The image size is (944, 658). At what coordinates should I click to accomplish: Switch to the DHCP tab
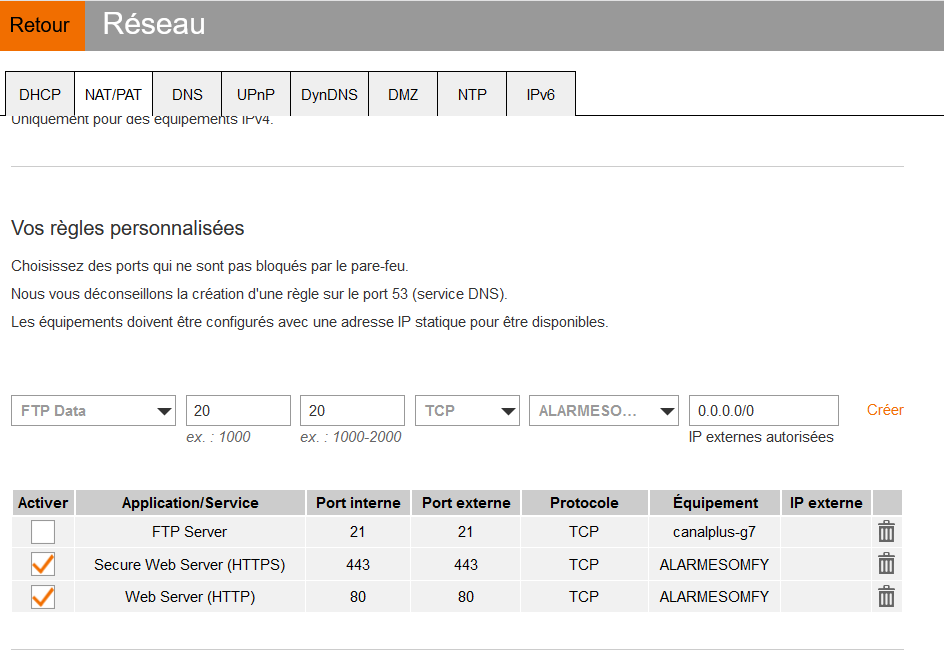(x=40, y=95)
